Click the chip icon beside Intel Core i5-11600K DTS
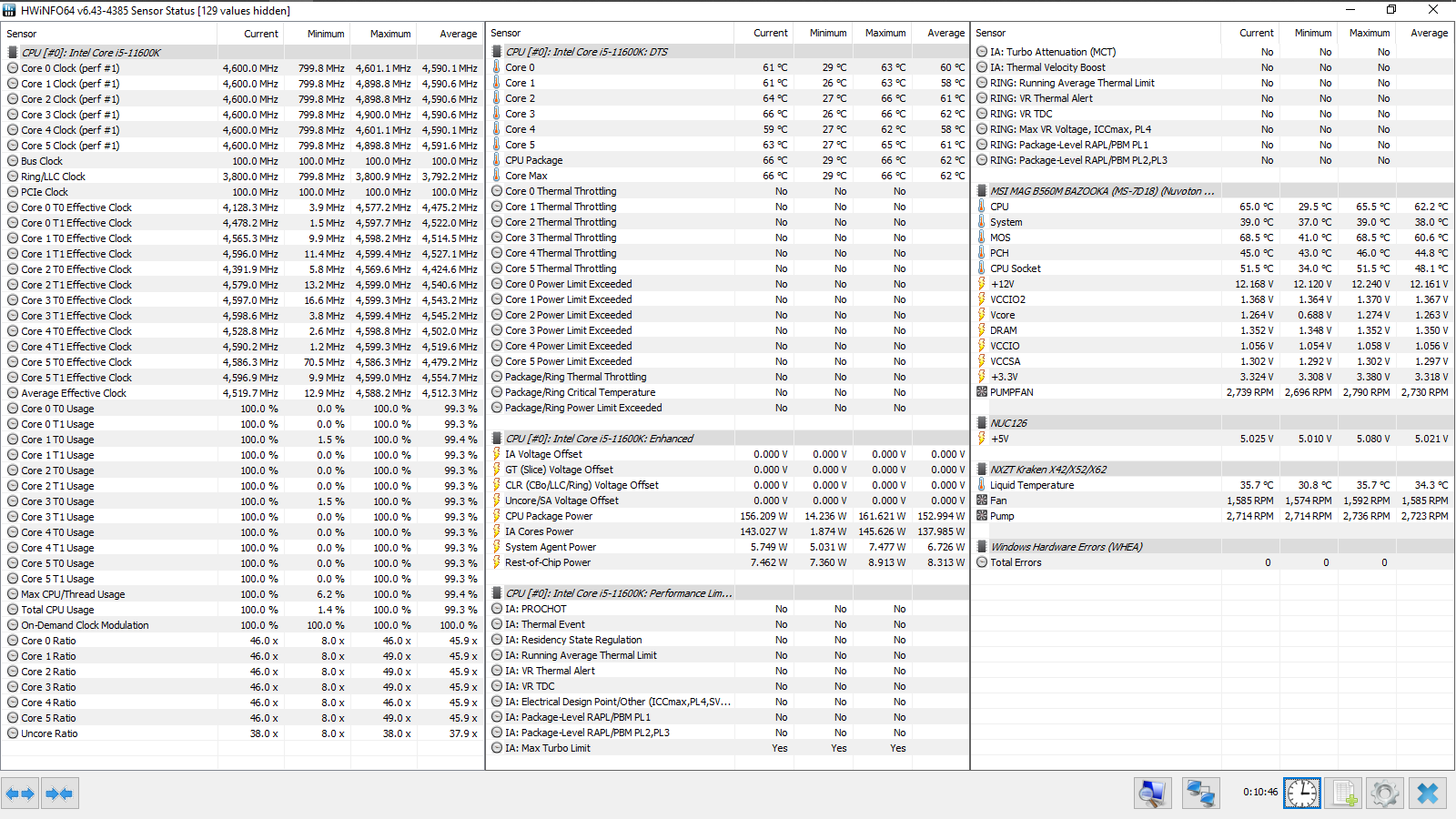This screenshot has width=1456, height=819. click(497, 52)
